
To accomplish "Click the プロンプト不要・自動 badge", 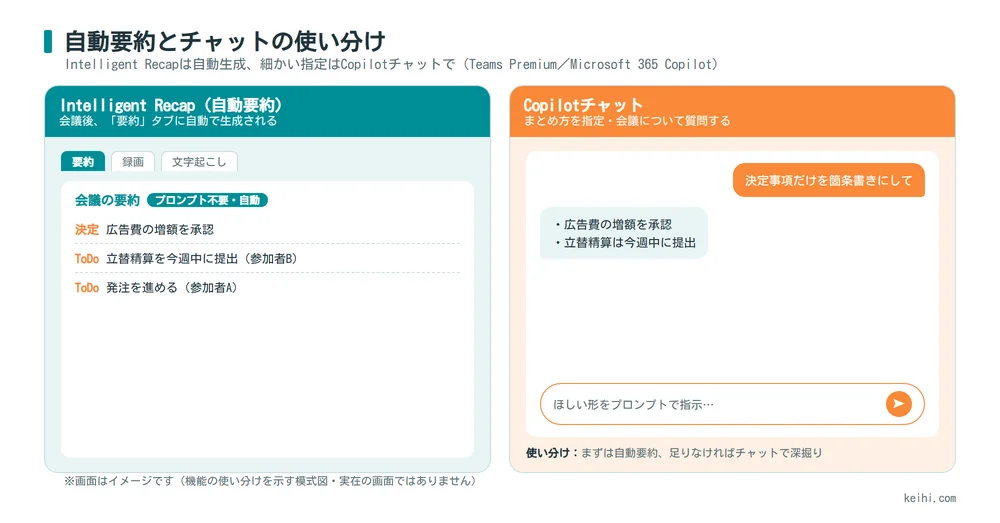I will tap(207, 200).
